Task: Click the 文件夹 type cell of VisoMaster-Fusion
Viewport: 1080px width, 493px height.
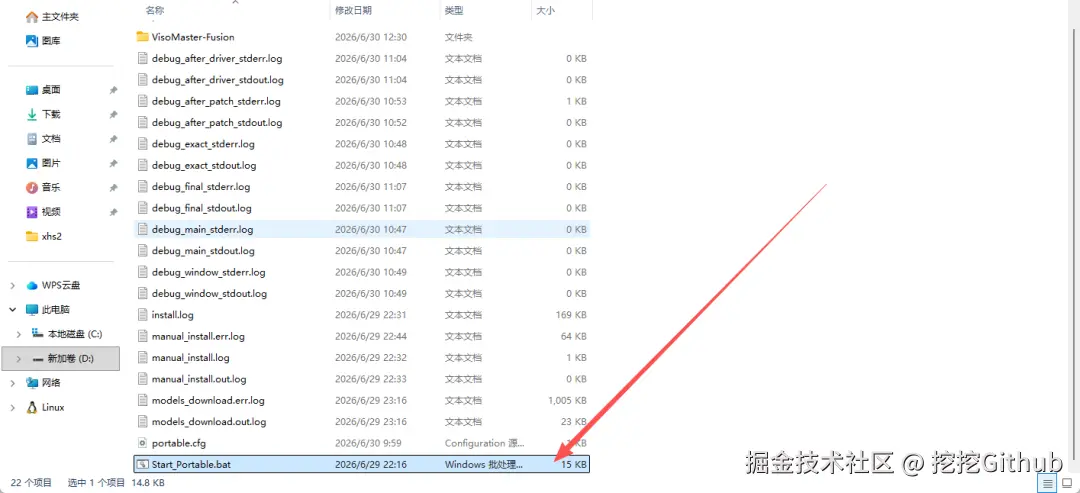Action: click(x=458, y=37)
